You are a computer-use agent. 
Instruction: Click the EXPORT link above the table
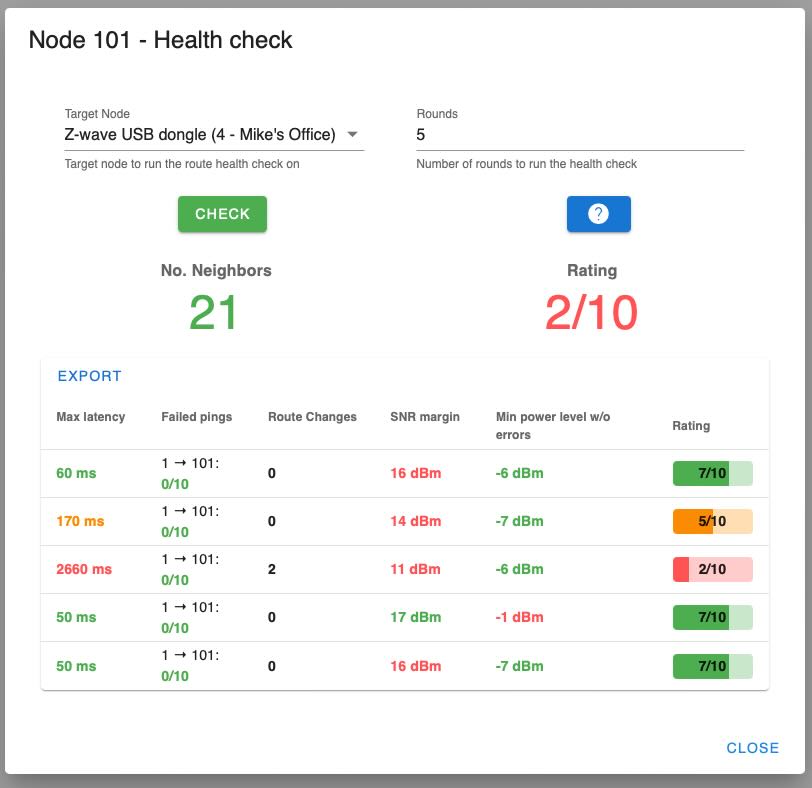click(89, 375)
